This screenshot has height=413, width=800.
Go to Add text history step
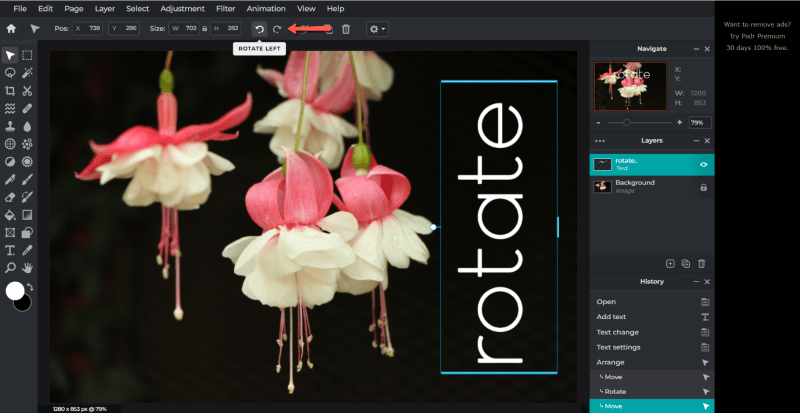[x=652, y=317]
